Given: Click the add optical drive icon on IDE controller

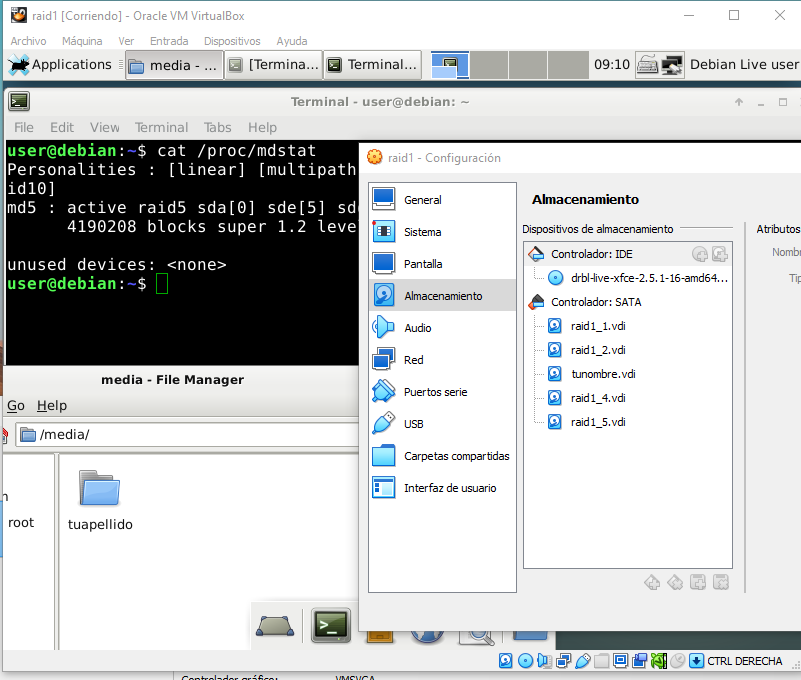Looking at the screenshot, I should coord(699,254).
